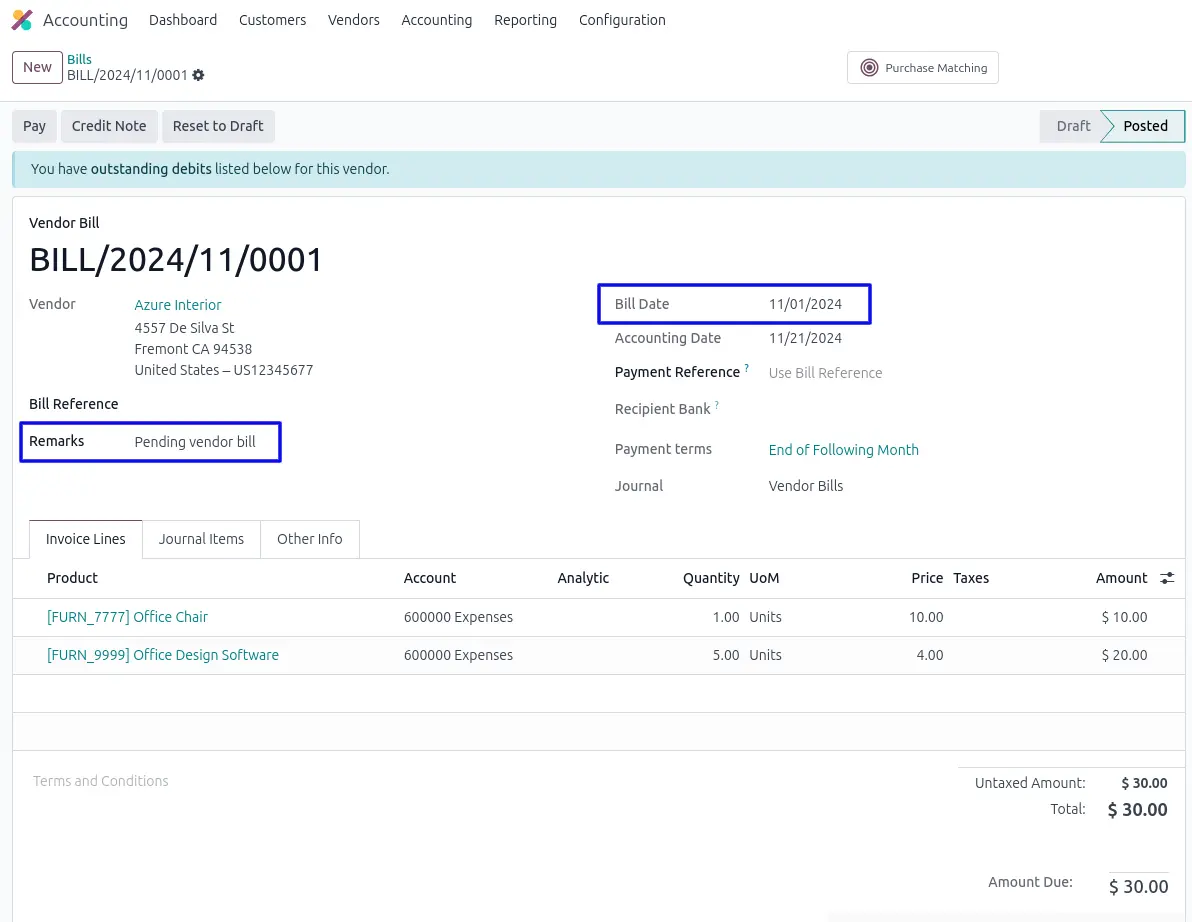This screenshot has width=1192, height=922.
Task: Open the Office Design Software product link
Action: pos(163,655)
